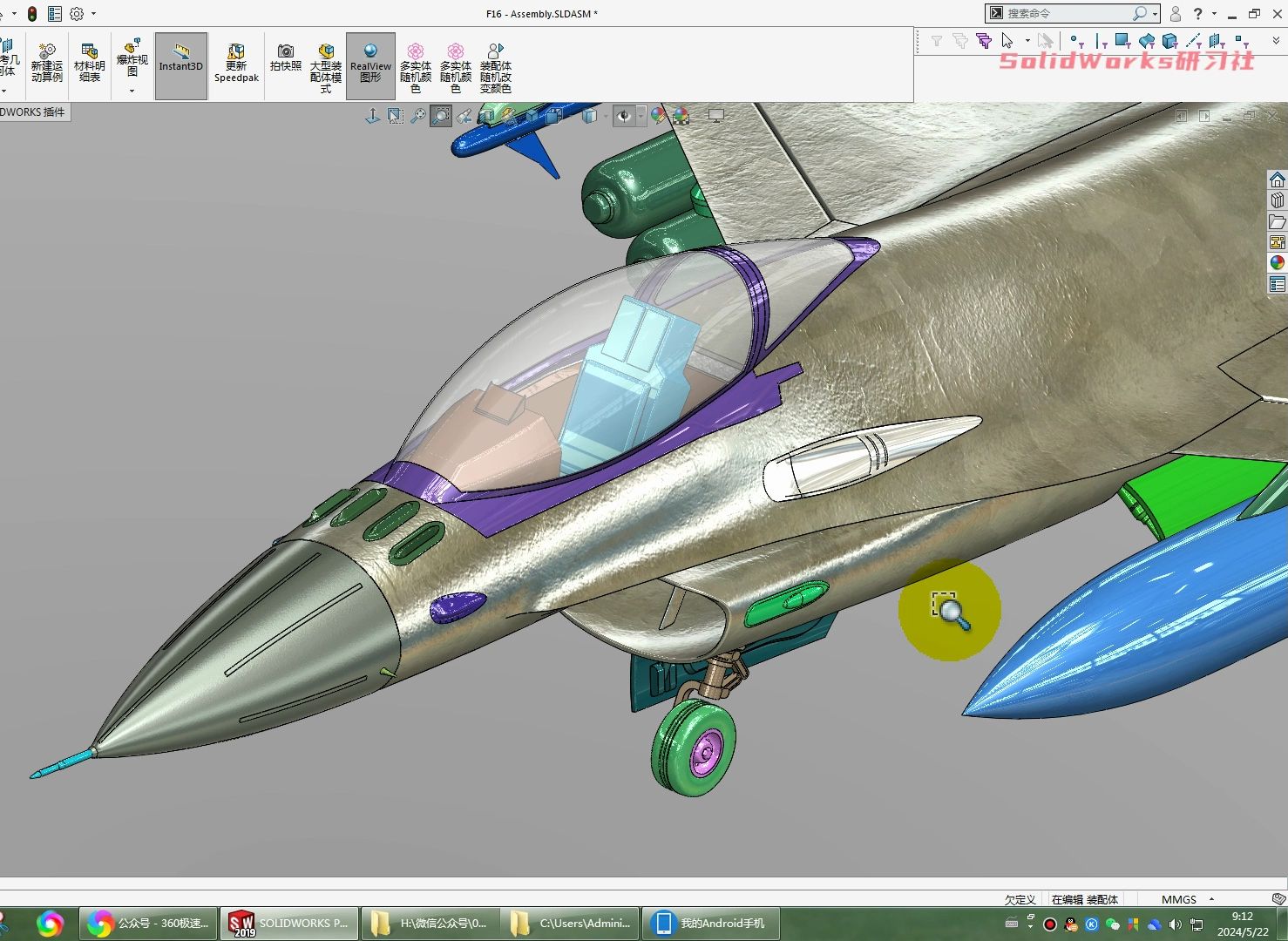Open the Custom Properties tab in task pane
Screen dimensions: 1288x941
[x=1277, y=284]
